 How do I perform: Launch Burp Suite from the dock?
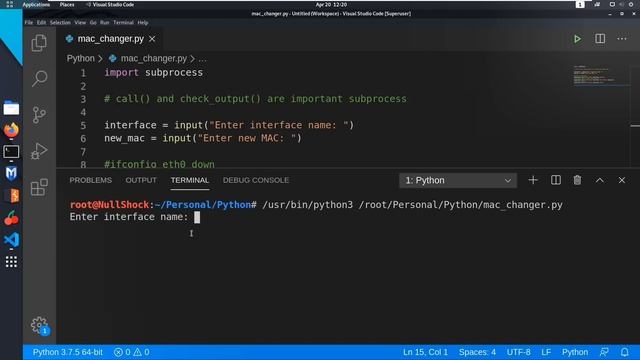click(x=11, y=196)
